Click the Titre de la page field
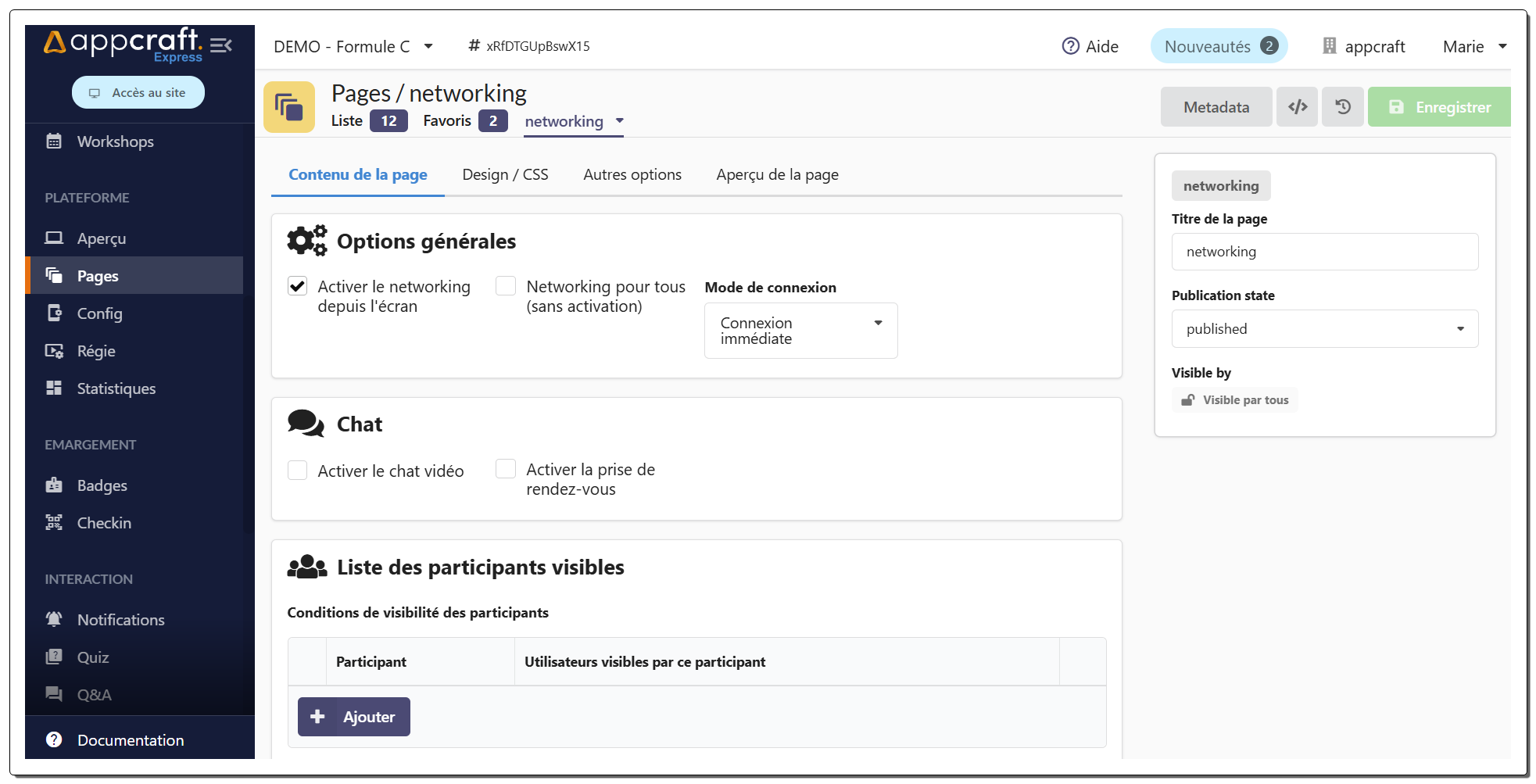 (1324, 252)
